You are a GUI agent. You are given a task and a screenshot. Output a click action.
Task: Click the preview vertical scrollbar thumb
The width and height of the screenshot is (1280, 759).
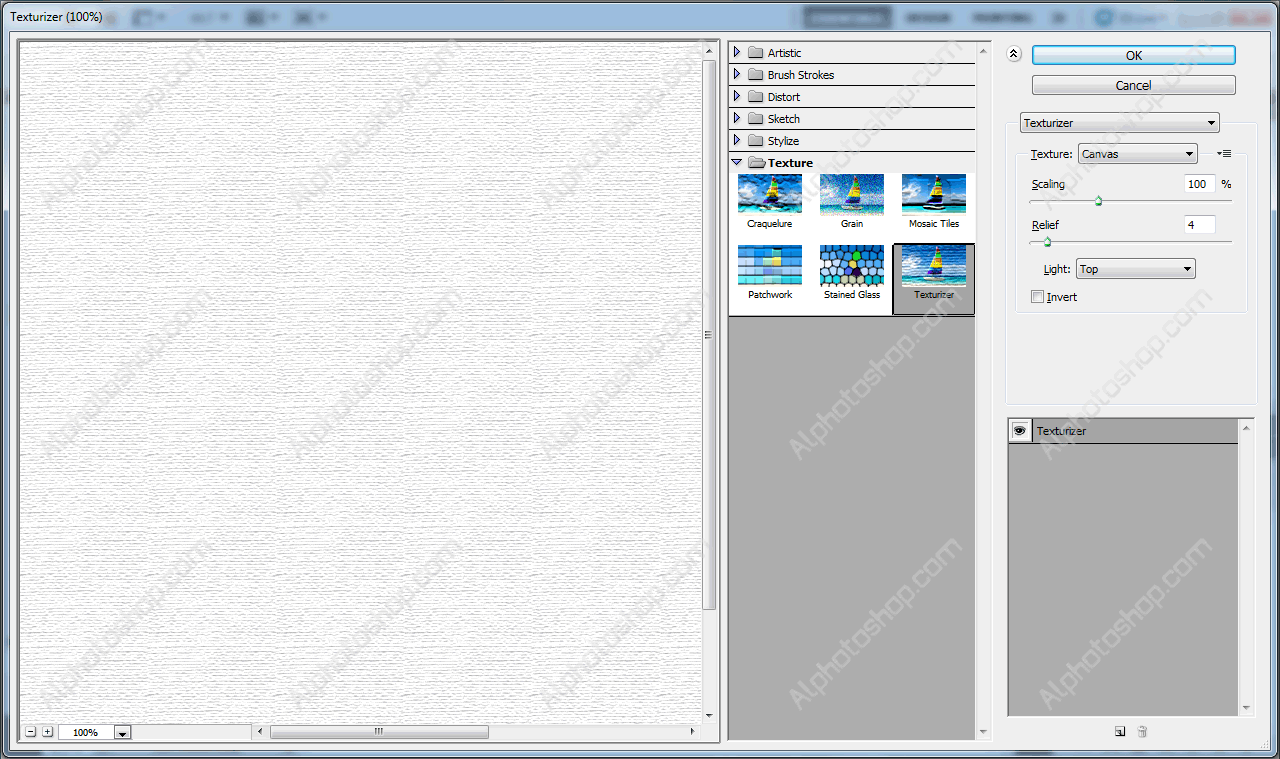(x=710, y=335)
